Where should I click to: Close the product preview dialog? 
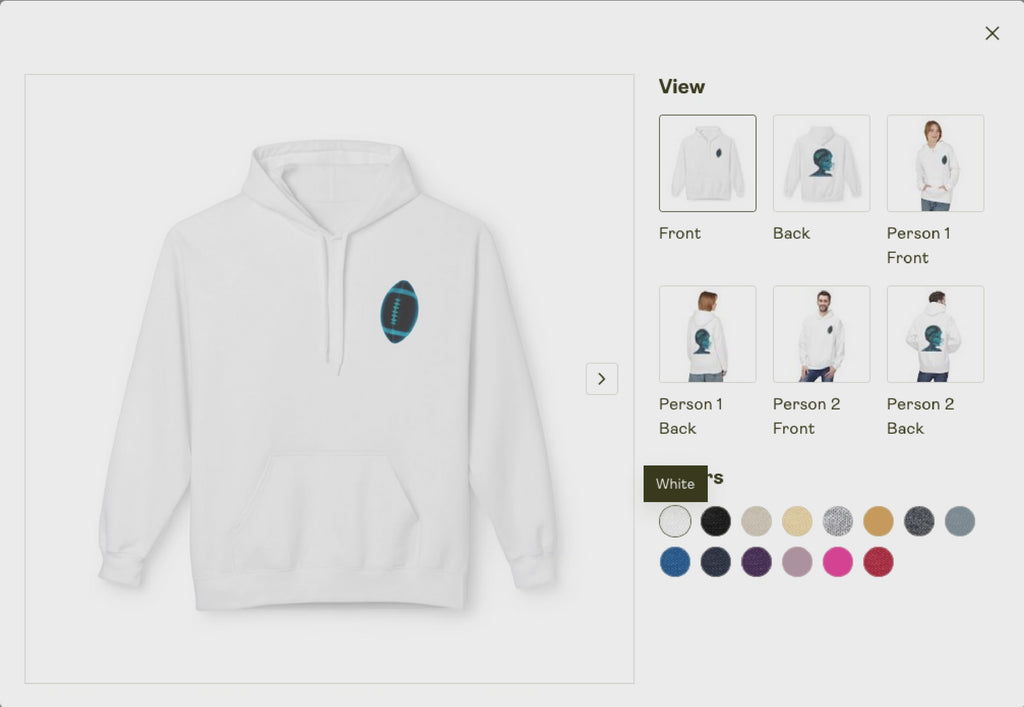(x=992, y=33)
